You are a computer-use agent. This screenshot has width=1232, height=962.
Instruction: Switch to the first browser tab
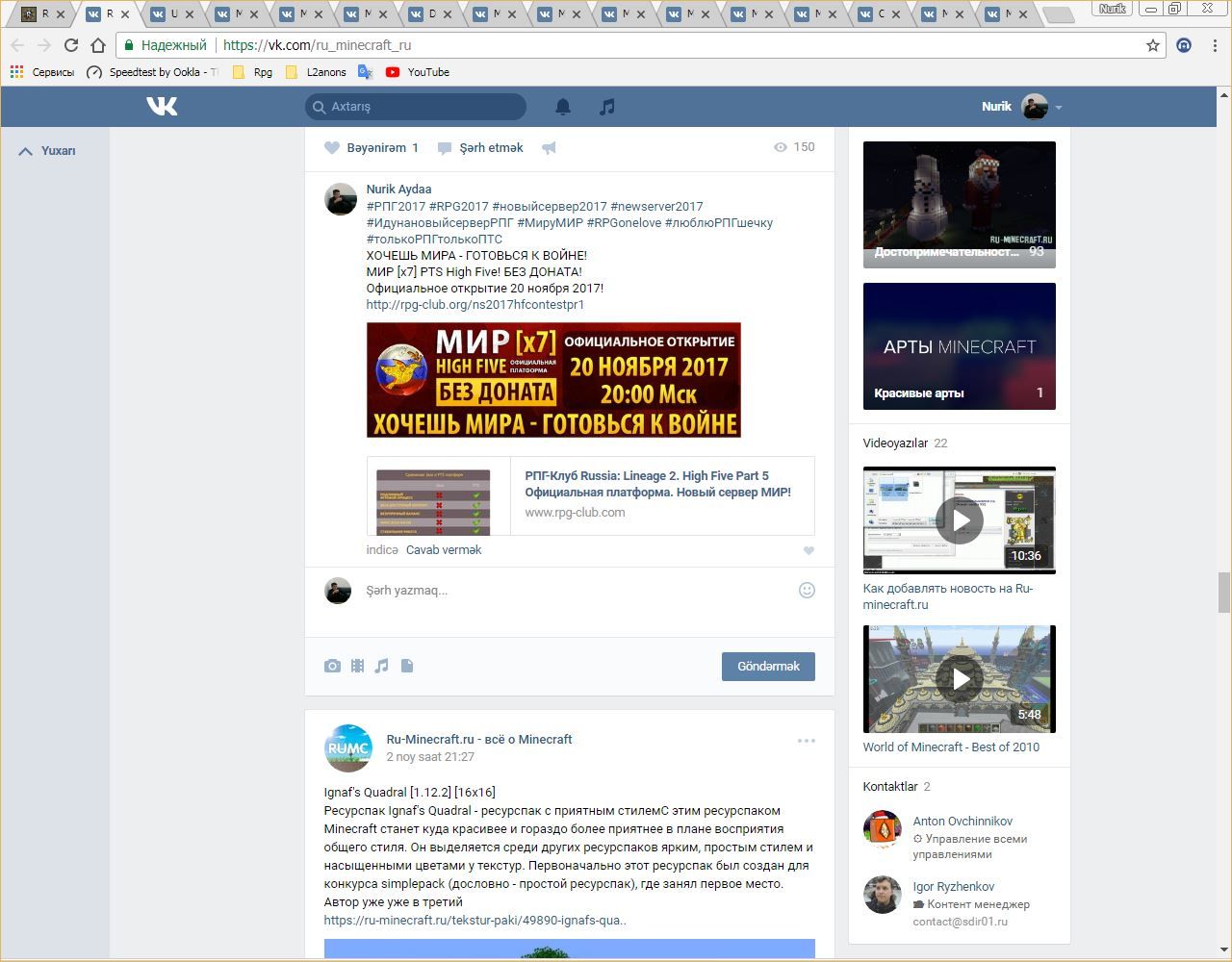[43, 14]
